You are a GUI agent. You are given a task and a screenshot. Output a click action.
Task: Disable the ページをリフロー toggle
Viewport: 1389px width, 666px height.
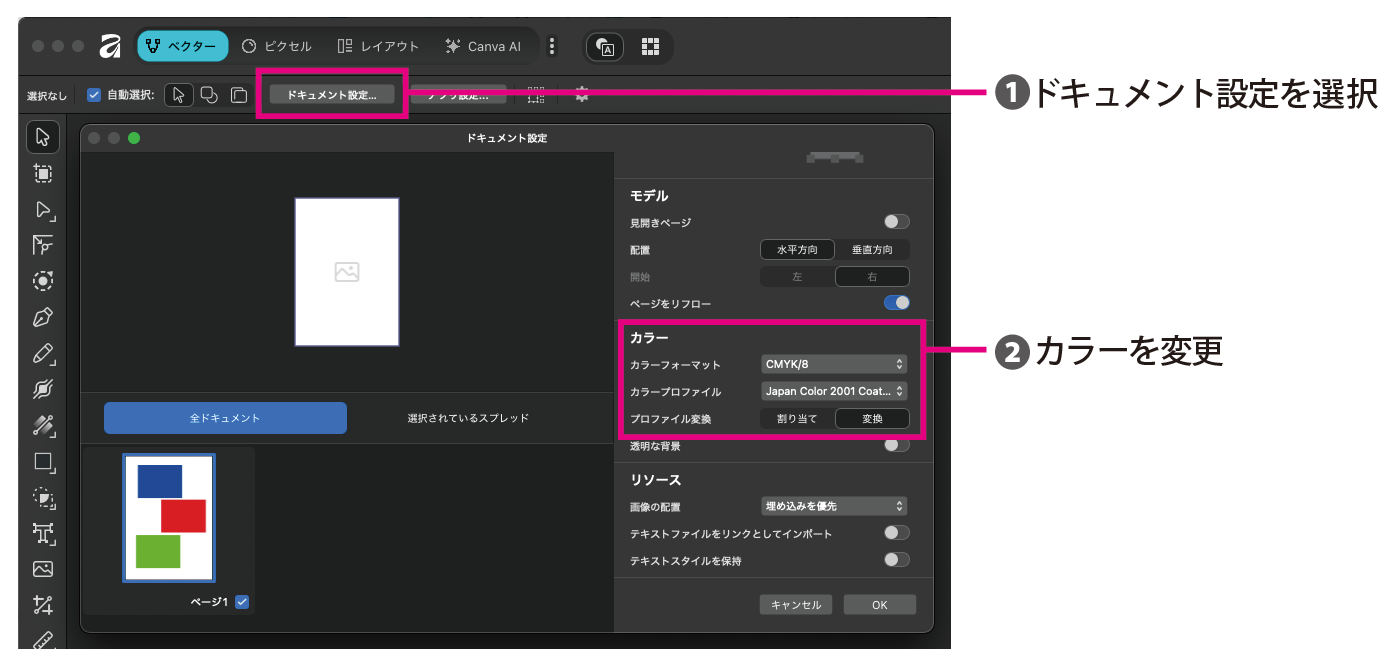(896, 303)
